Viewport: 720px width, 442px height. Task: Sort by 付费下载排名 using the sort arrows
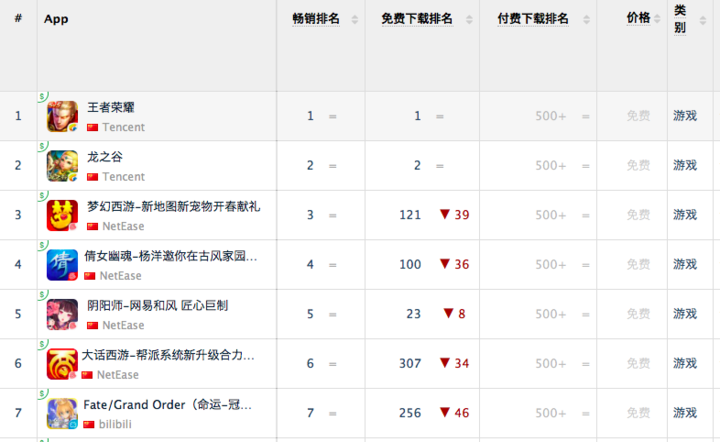pyautogui.click(x=586, y=20)
